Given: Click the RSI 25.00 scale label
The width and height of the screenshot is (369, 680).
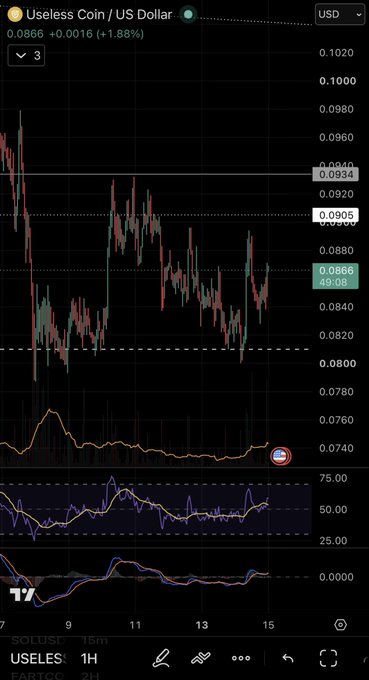Looking at the screenshot, I should pos(333,540).
